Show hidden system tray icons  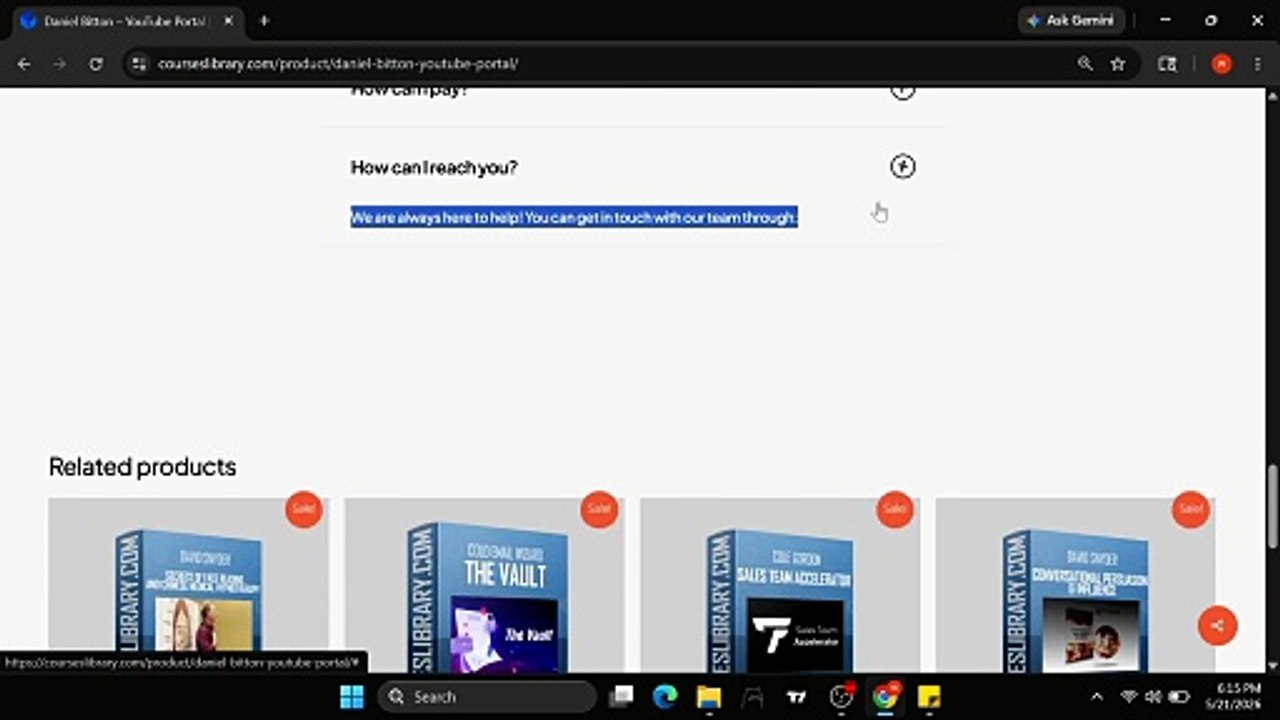point(1097,697)
